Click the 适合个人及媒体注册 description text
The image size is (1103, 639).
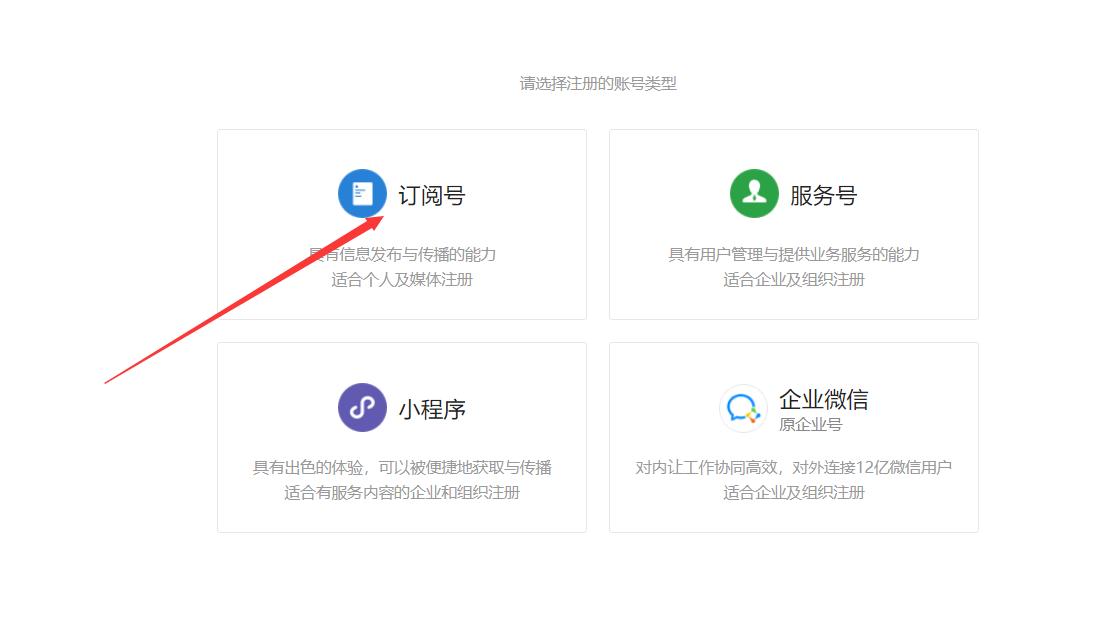coord(402,279)
